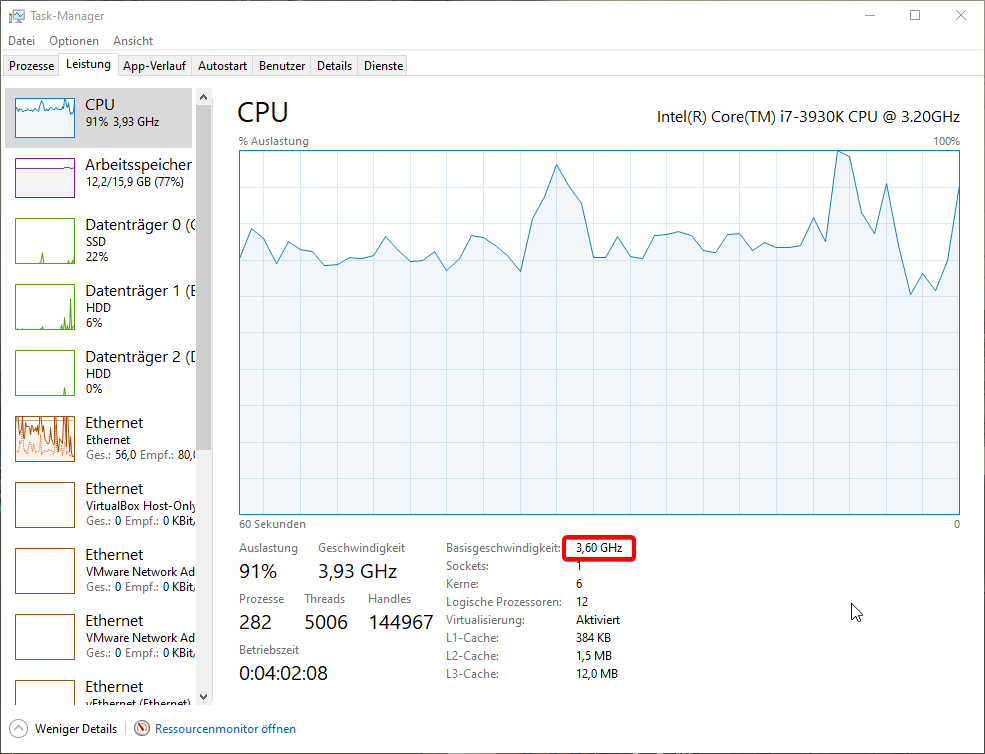Click the Ressourcenmonitor öffnen link

[x=225, y=729]
